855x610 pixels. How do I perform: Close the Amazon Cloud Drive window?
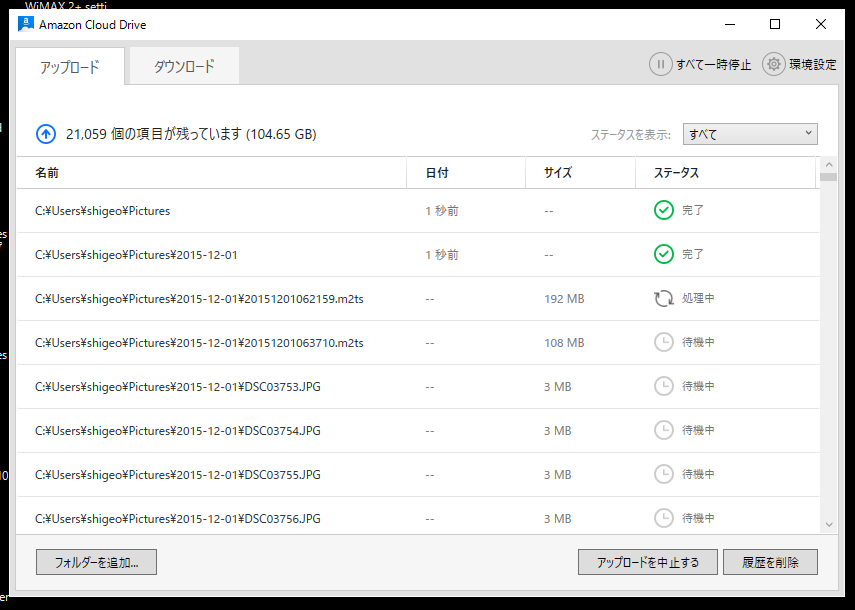coord(821,25)
